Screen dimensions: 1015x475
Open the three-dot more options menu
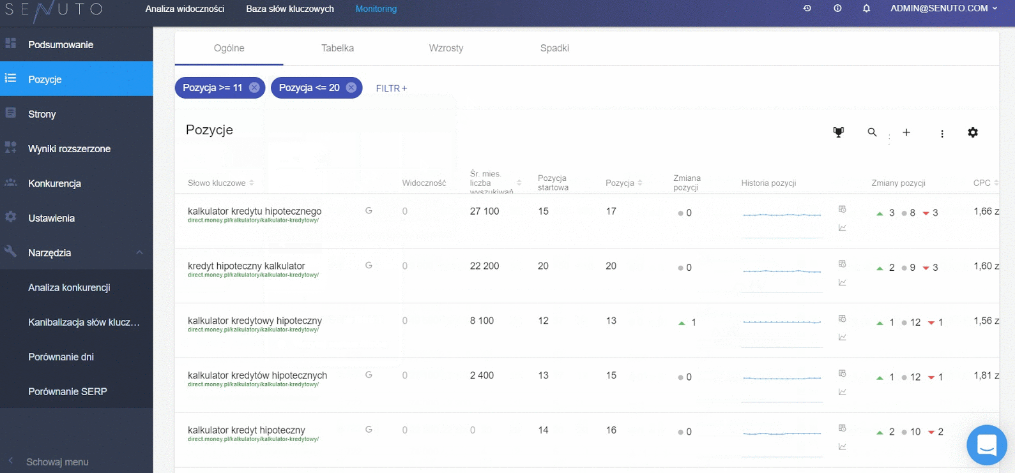(x=942, y=133)
